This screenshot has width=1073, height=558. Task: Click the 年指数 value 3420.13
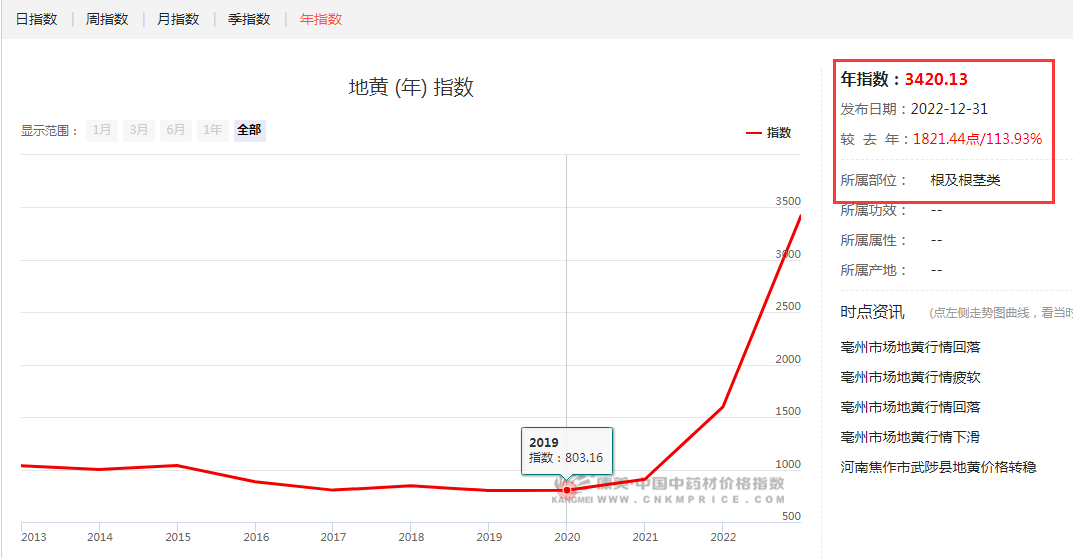[x=936, y=79]
